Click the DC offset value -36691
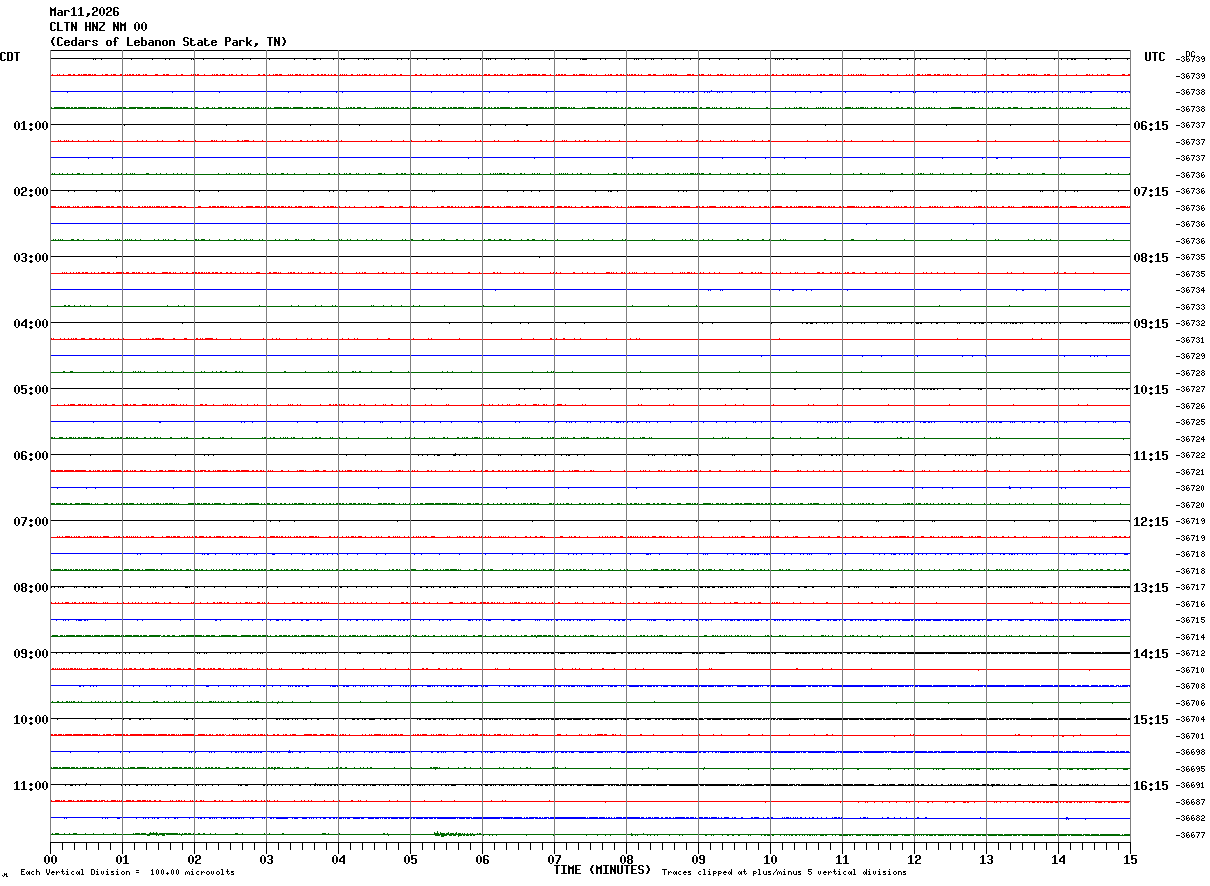This screenshot has width=1210, height=886. pos(1191,786)
